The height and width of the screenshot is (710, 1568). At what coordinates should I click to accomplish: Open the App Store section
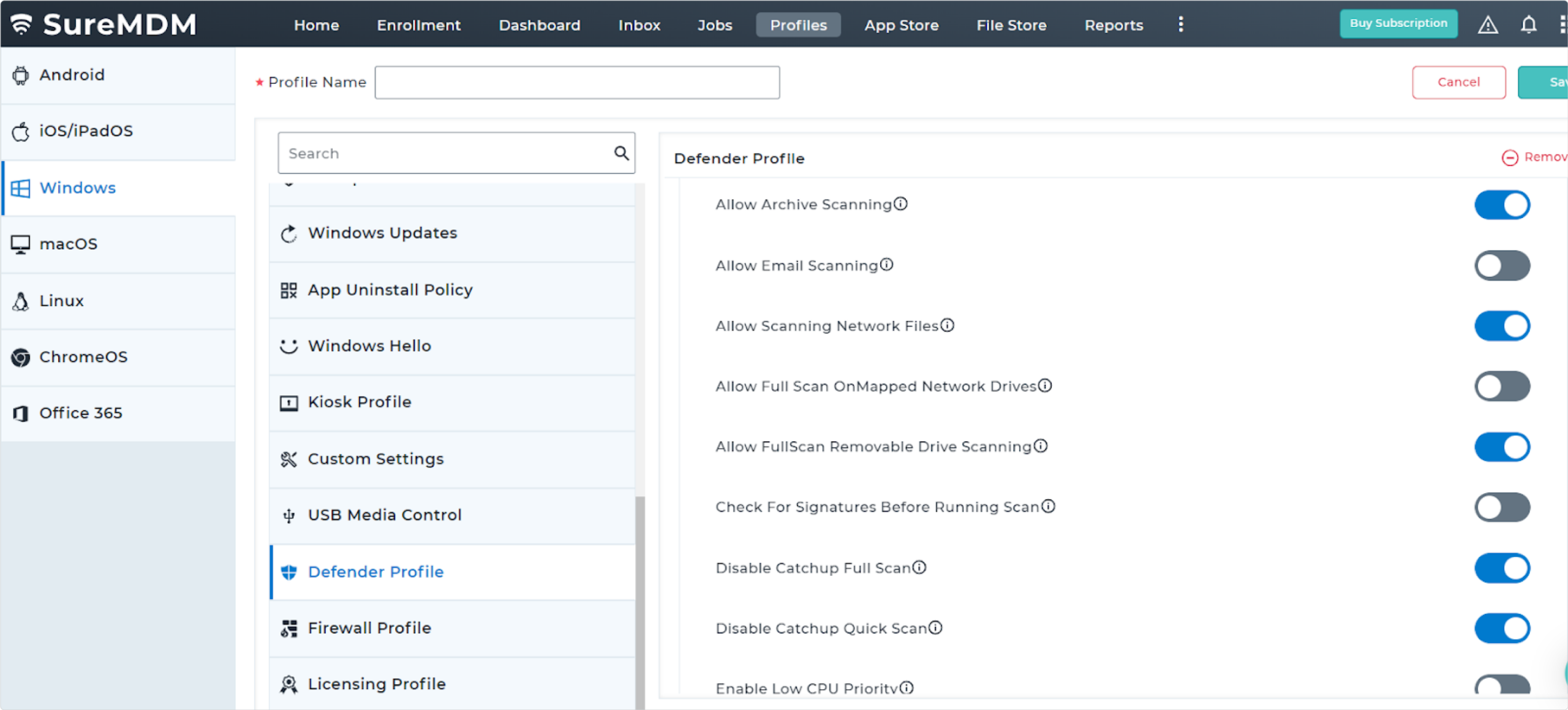(901, 25)
